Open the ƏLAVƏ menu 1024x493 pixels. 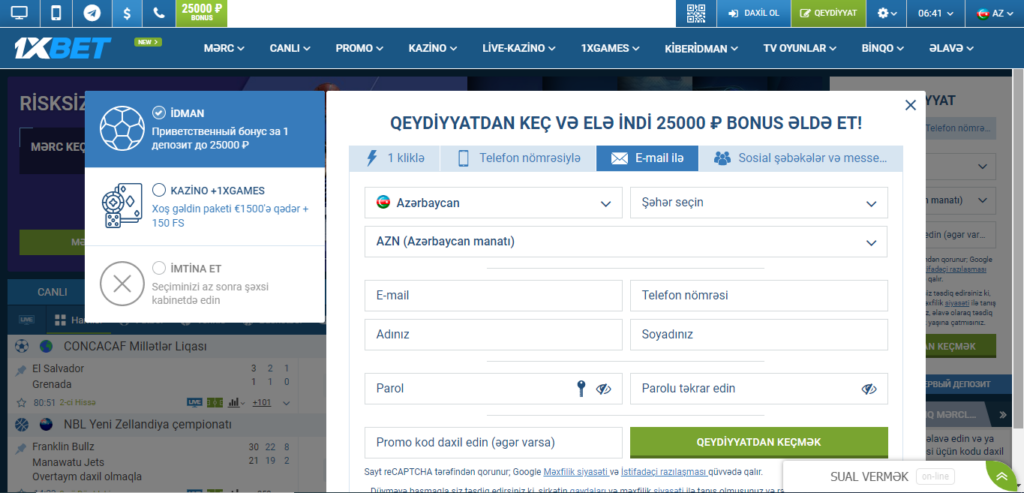pos(952,48)
